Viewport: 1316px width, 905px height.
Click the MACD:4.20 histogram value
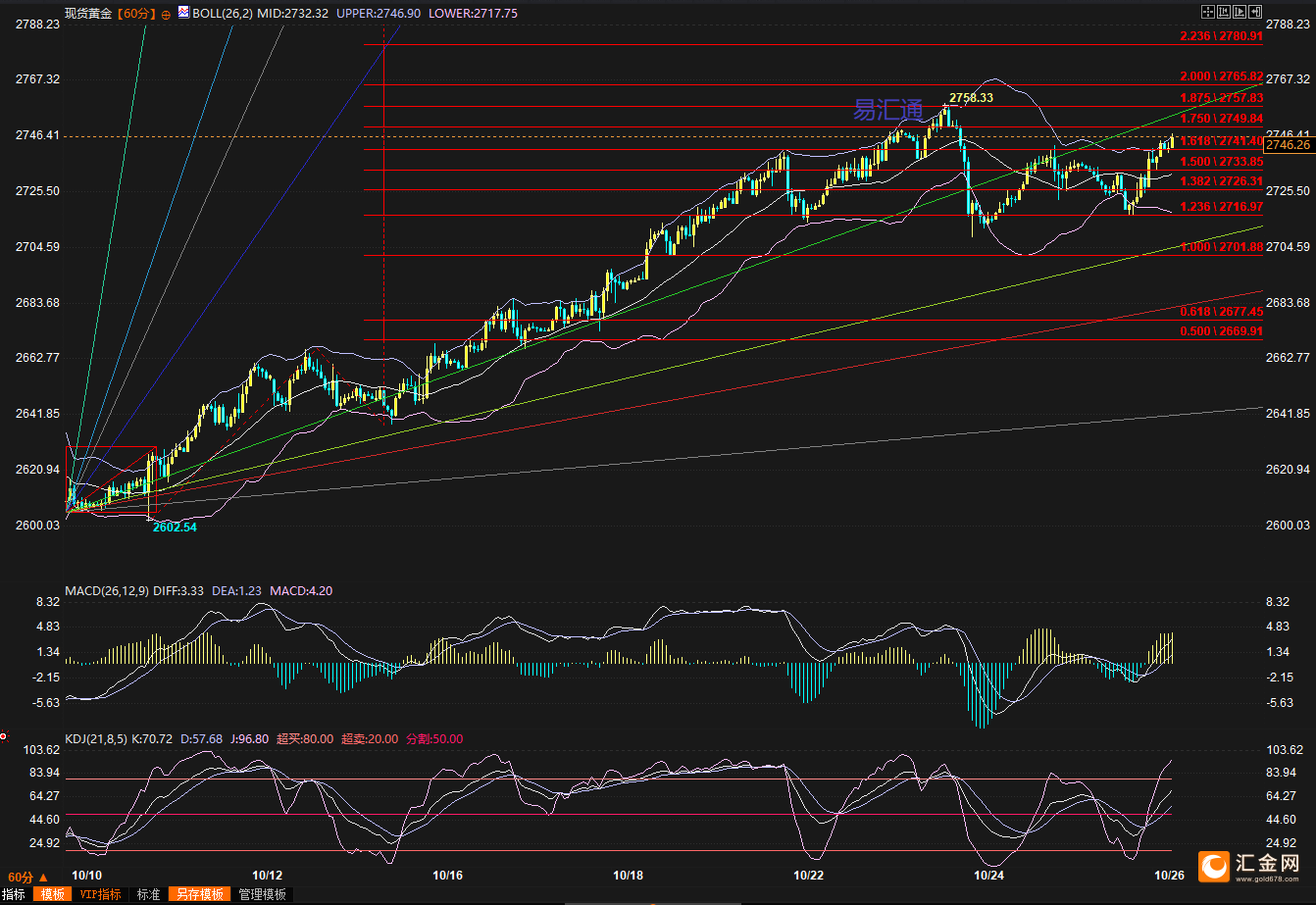[300, 590]
